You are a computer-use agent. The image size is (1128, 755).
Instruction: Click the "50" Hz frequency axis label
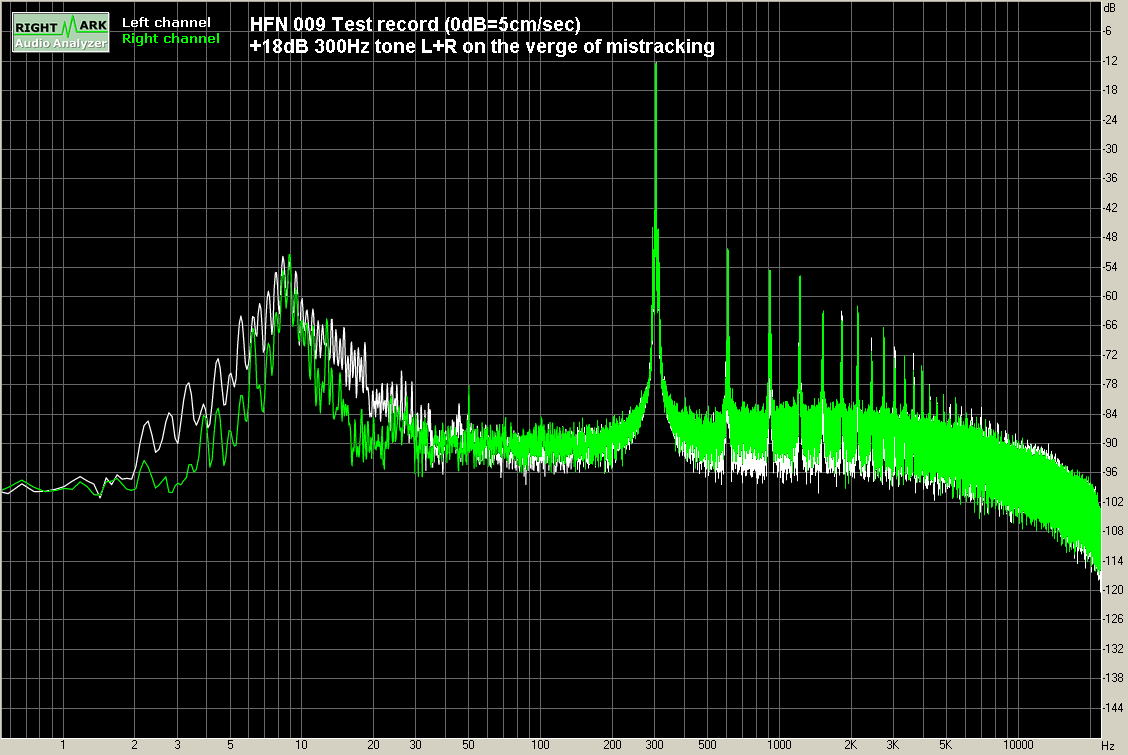pyautogui.click(x=468, y=745)
